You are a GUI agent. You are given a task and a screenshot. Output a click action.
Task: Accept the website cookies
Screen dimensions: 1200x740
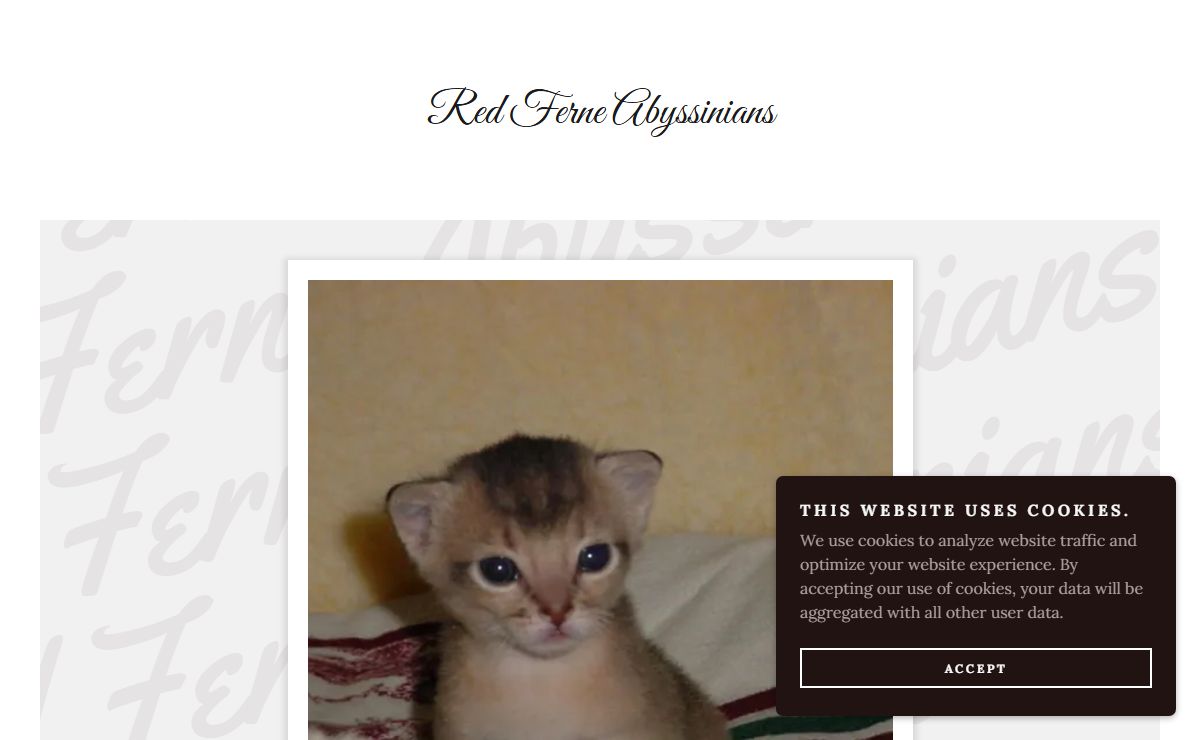coord(975,668)
